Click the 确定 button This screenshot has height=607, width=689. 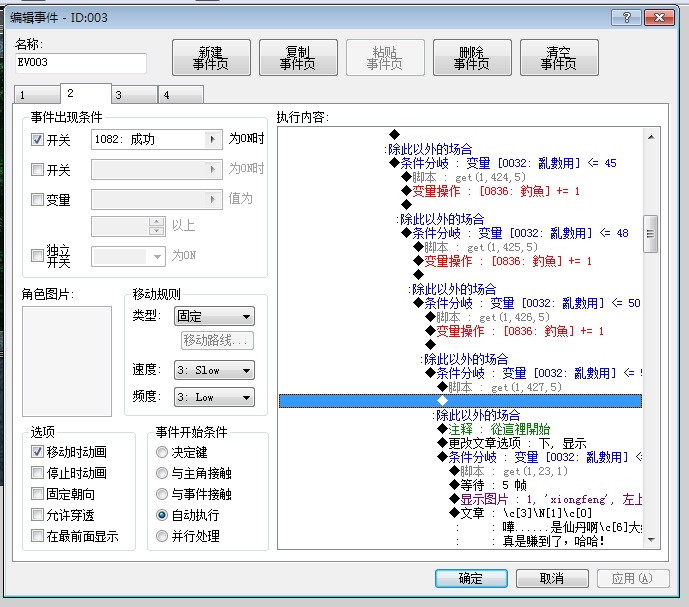point(471,578)
